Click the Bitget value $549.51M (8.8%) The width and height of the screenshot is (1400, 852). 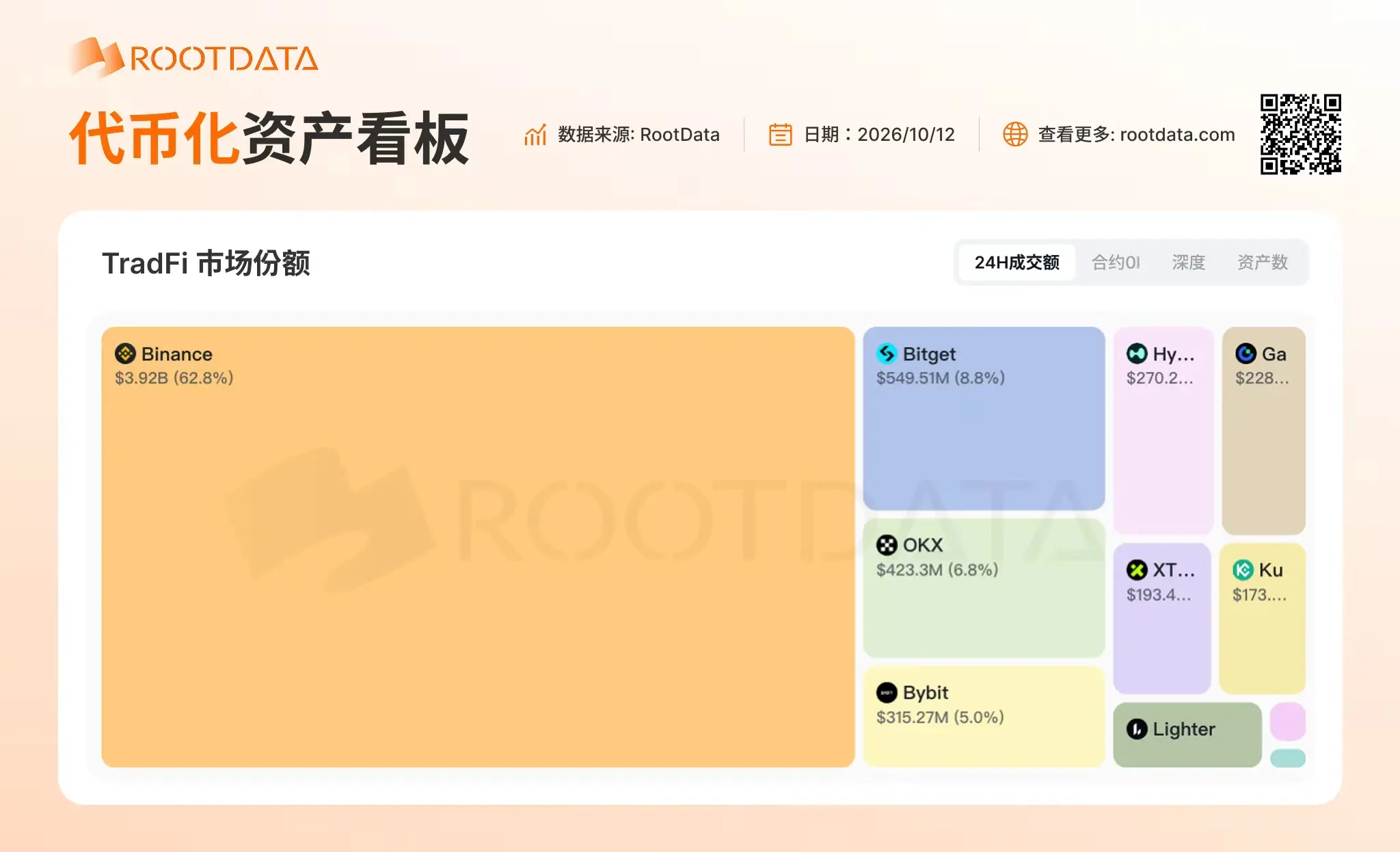point(941,378)
